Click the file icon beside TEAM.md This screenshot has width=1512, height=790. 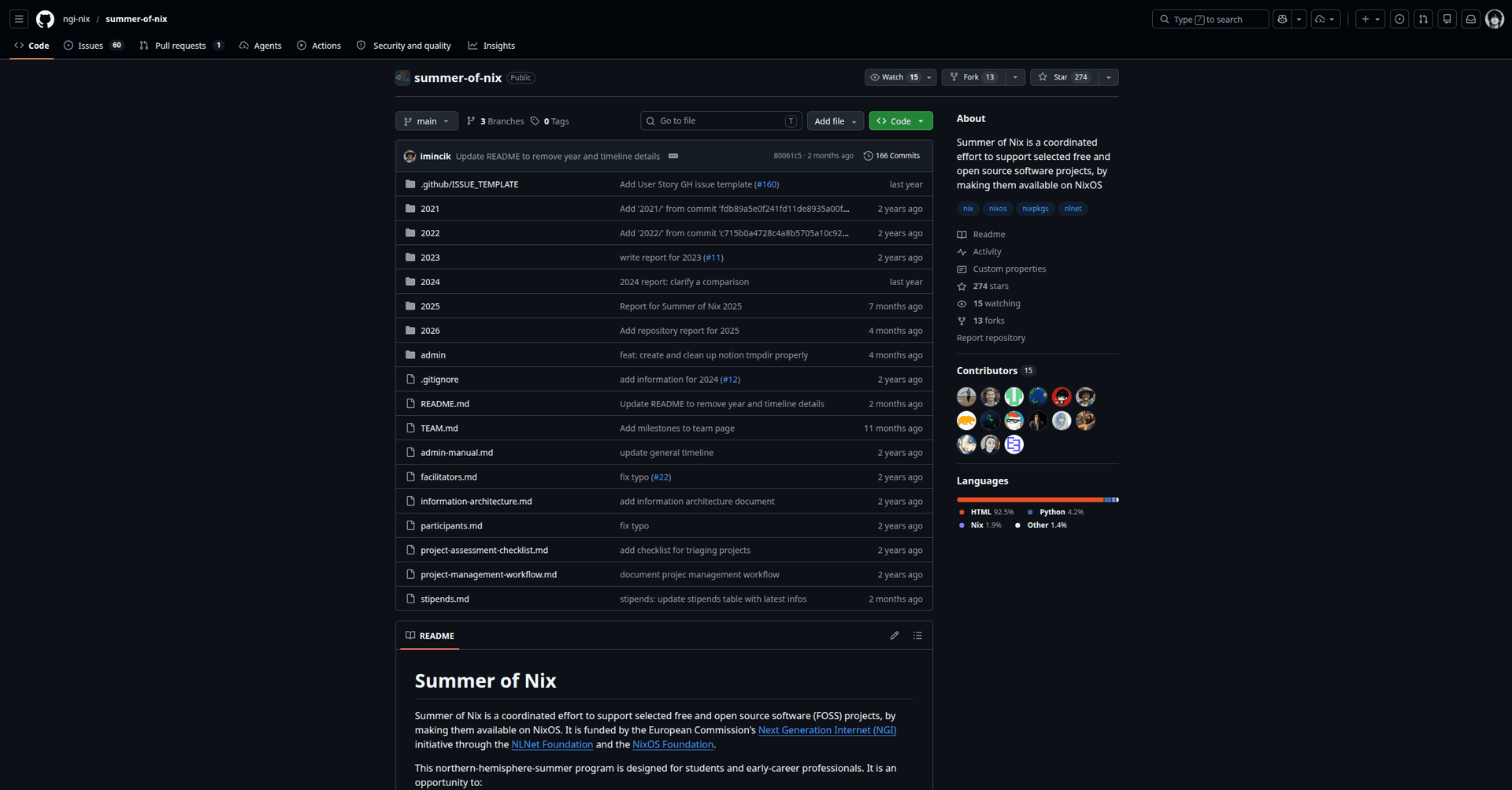(x=410, y=428)
